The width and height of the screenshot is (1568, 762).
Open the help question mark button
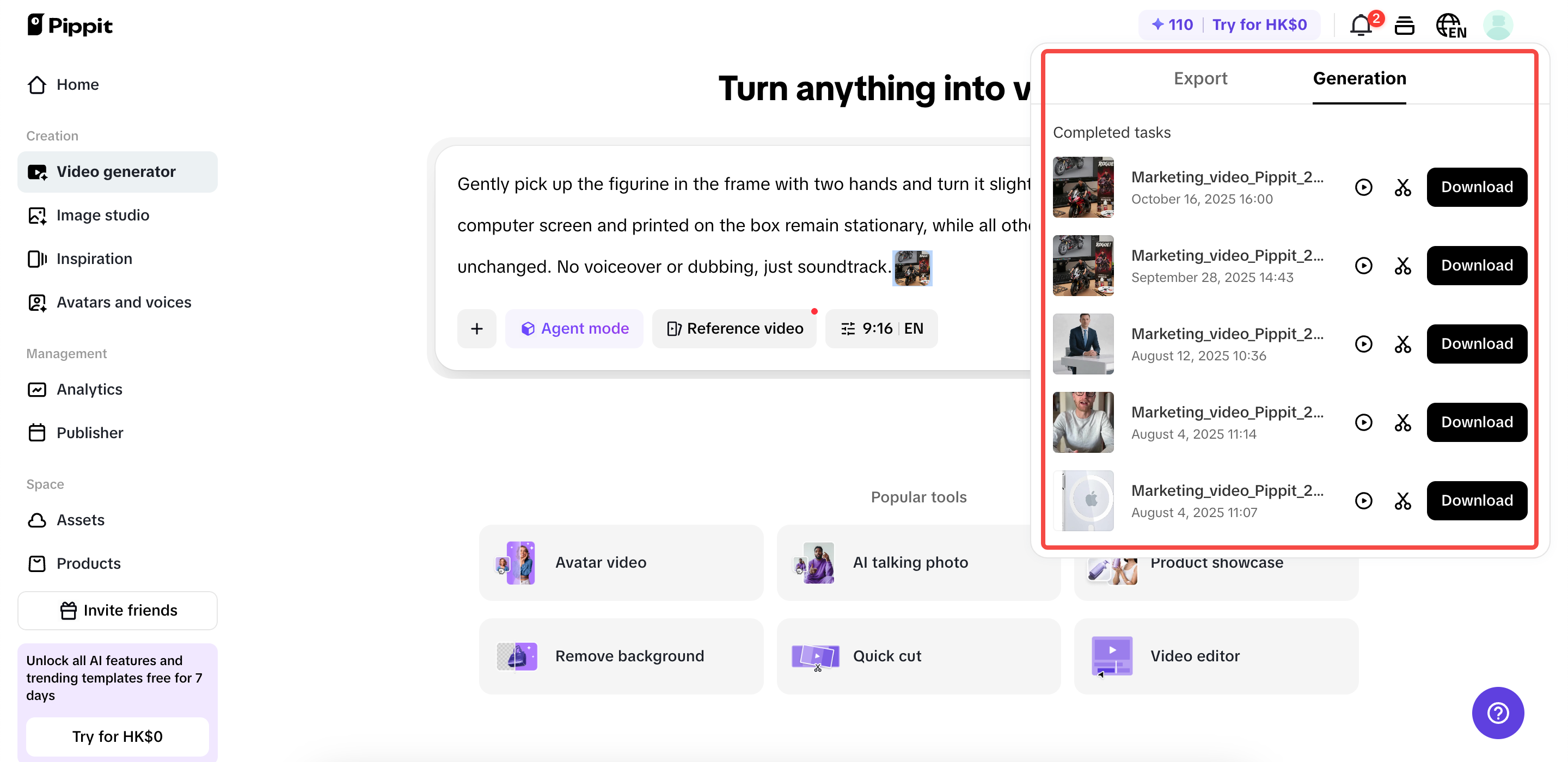click(x=1497, y=712)
